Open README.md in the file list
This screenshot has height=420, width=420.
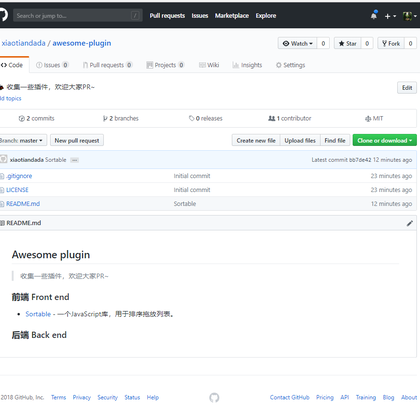pyautogui.click(x=23, y=204)
